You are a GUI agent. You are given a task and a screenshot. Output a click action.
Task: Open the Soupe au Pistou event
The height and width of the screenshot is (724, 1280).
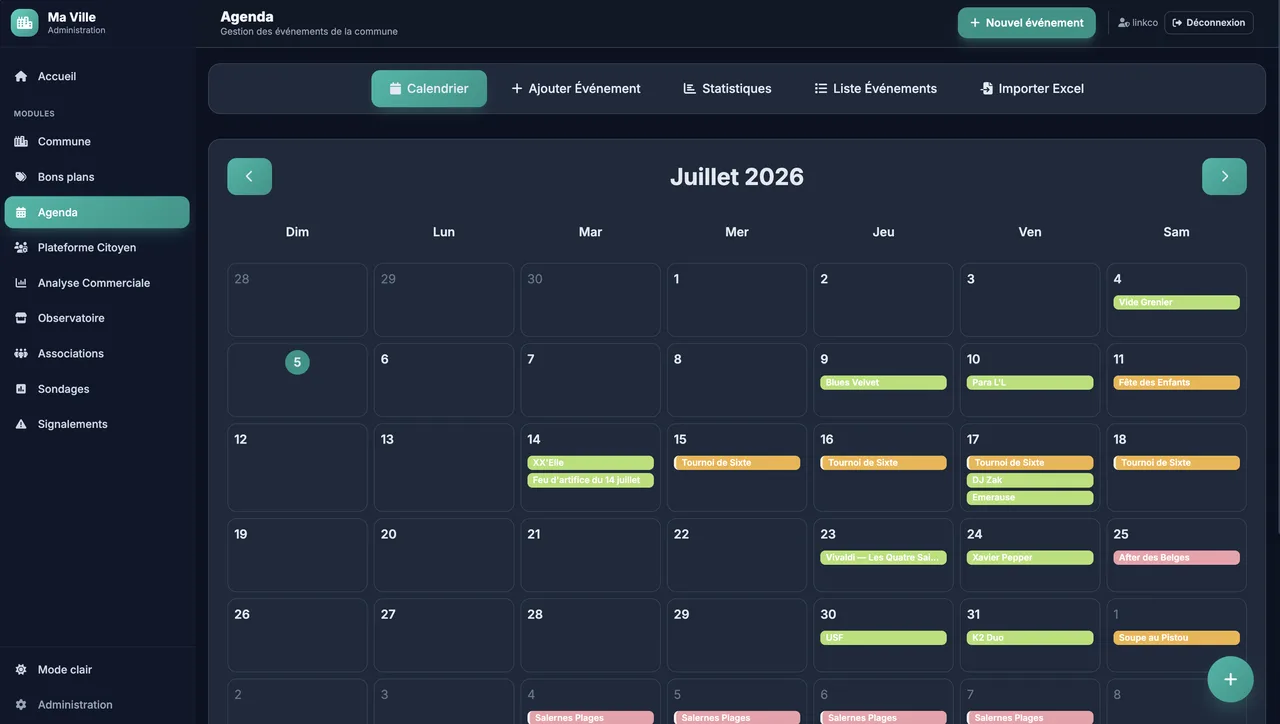point(1176,638)
